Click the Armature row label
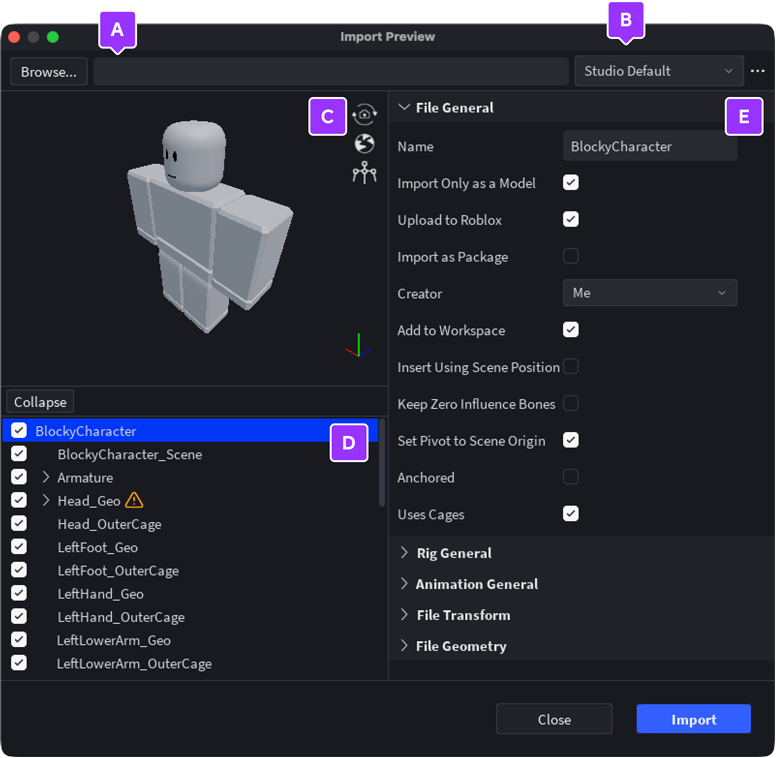Screen dimensions: 776x758 tap(85, 477)
